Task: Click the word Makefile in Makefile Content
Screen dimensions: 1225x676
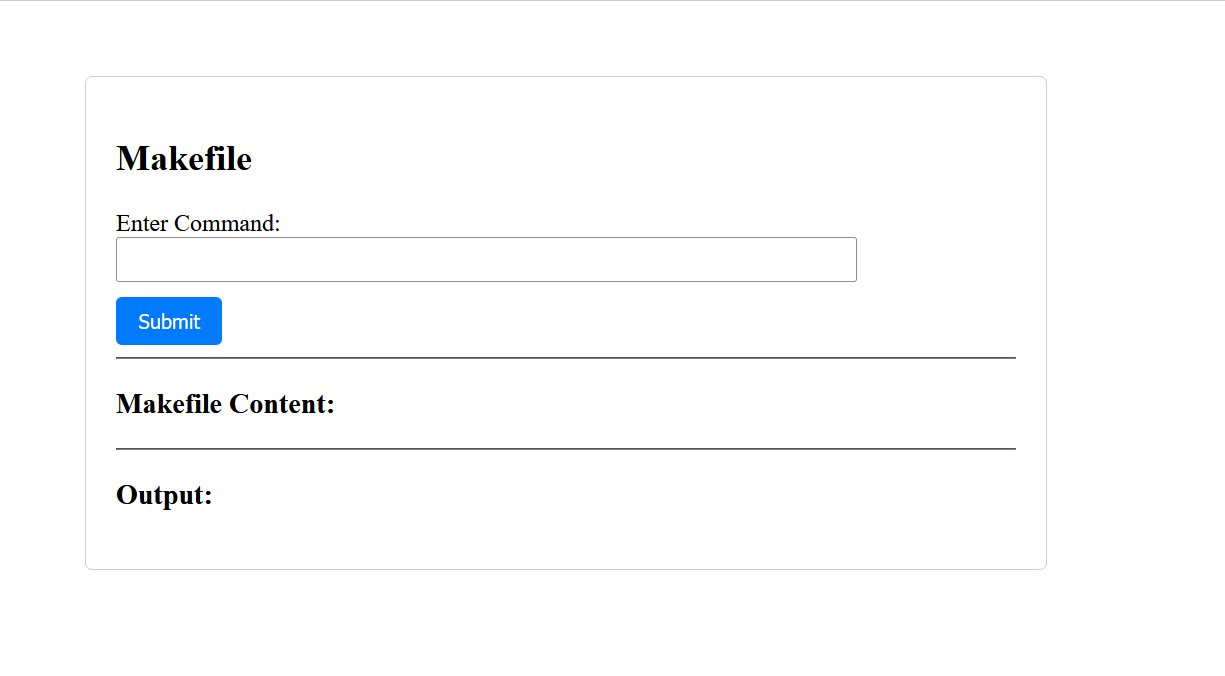Action: tap(169, 404)
